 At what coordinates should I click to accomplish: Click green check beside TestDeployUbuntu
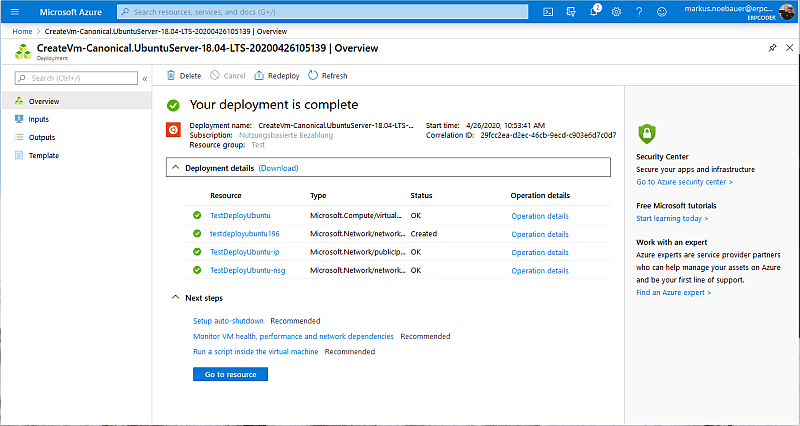197,215
